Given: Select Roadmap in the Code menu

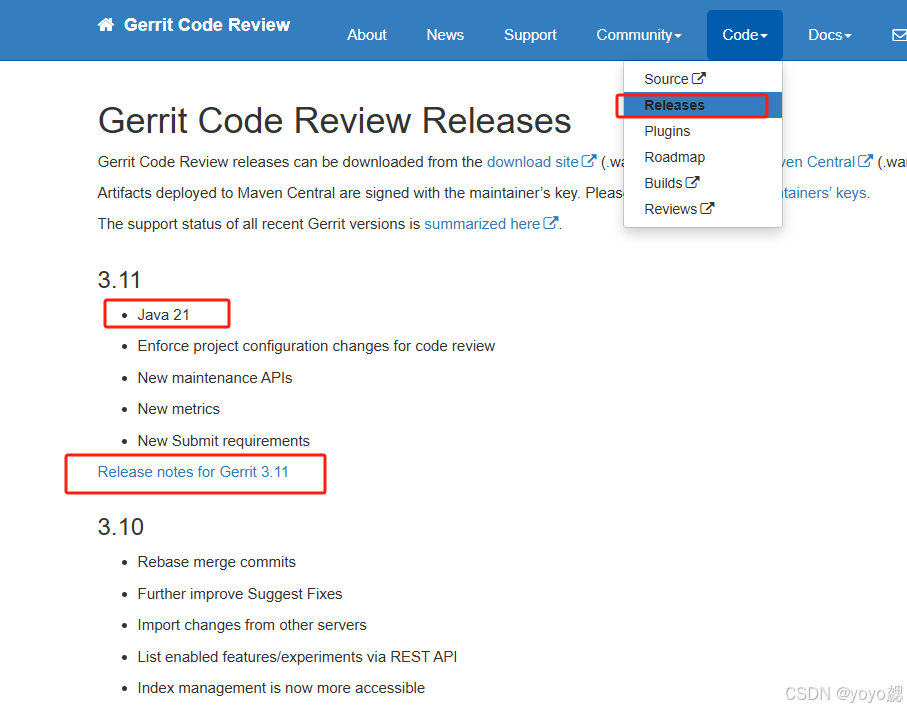Looking at the screenshot, I should (x=674, y=157).
